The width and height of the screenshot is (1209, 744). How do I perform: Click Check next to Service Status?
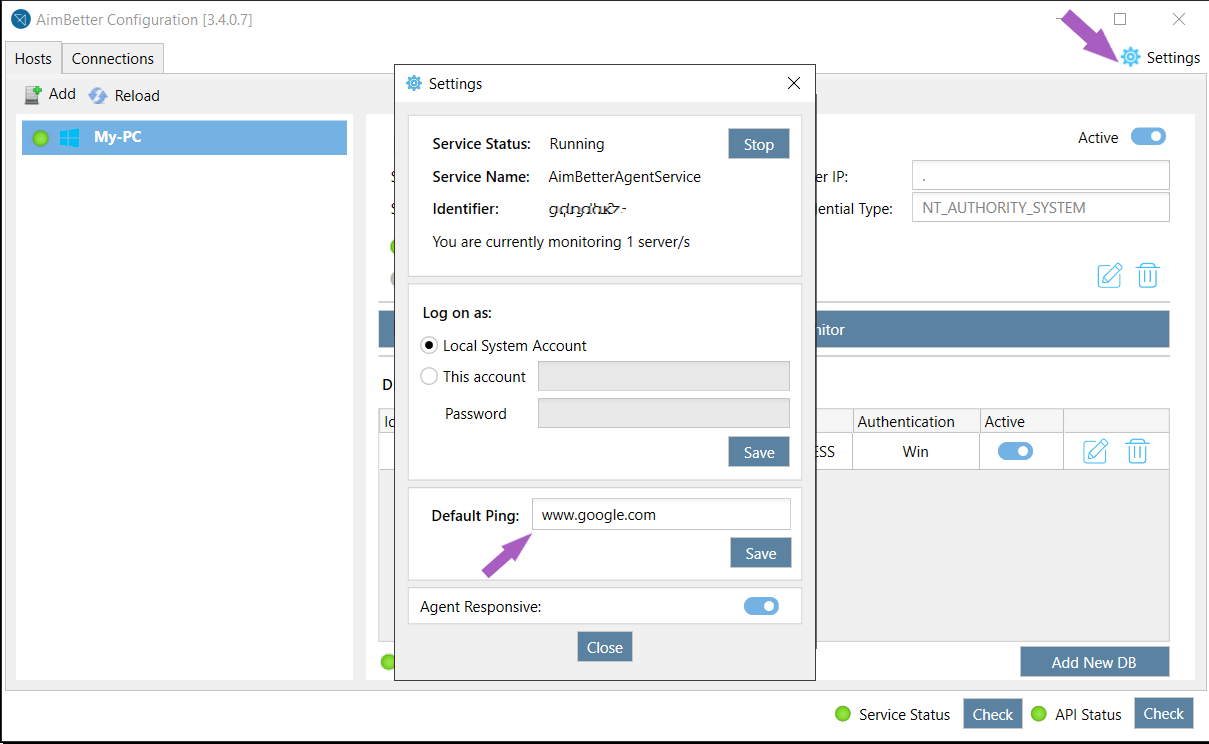[993, 714]
